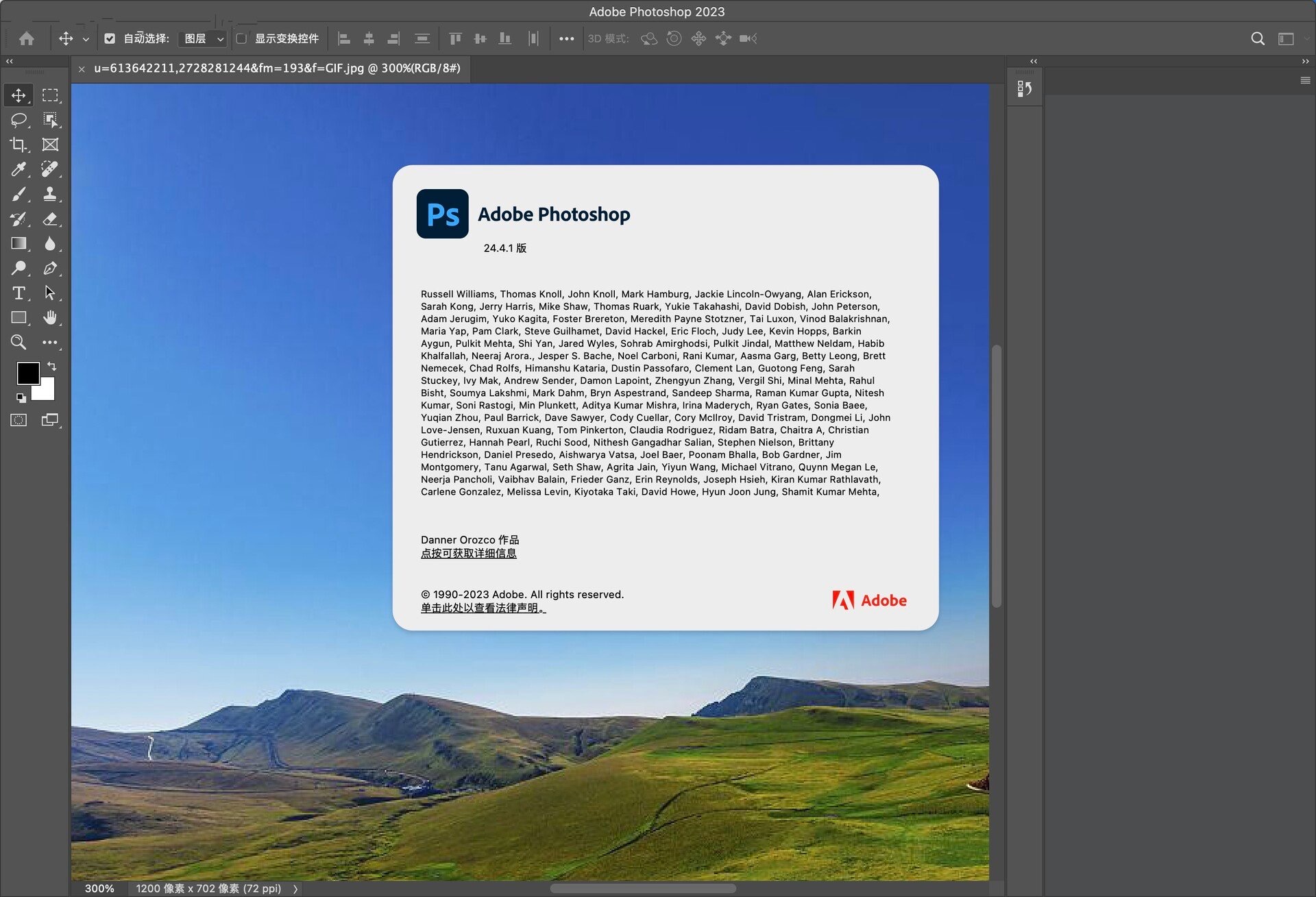
Task: Open the panel options menu icon
Action: [1305, 81]
